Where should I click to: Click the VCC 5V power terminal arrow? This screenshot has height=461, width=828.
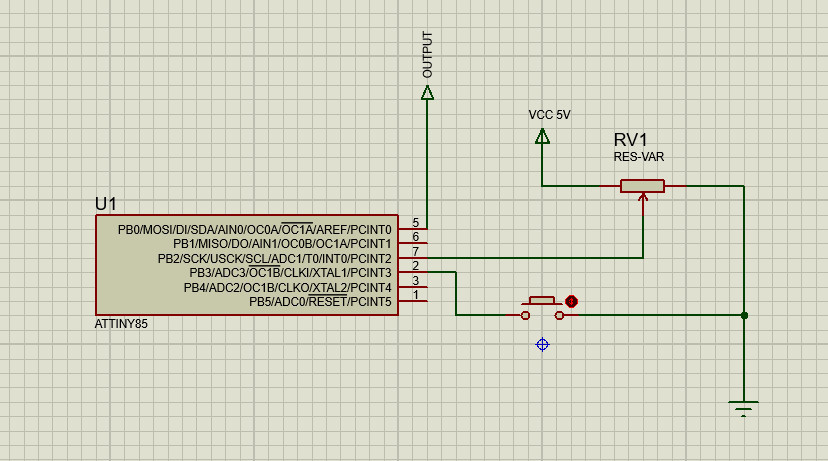[542, 137]
